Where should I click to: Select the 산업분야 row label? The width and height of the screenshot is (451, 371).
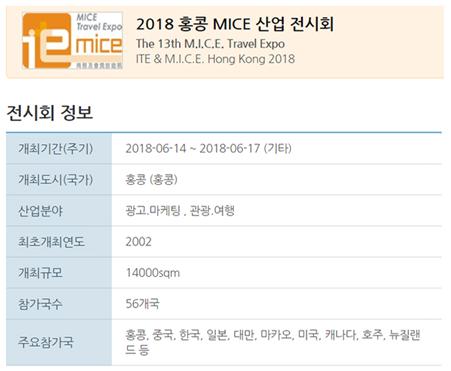pyautogui.click(x=40, y=211)
